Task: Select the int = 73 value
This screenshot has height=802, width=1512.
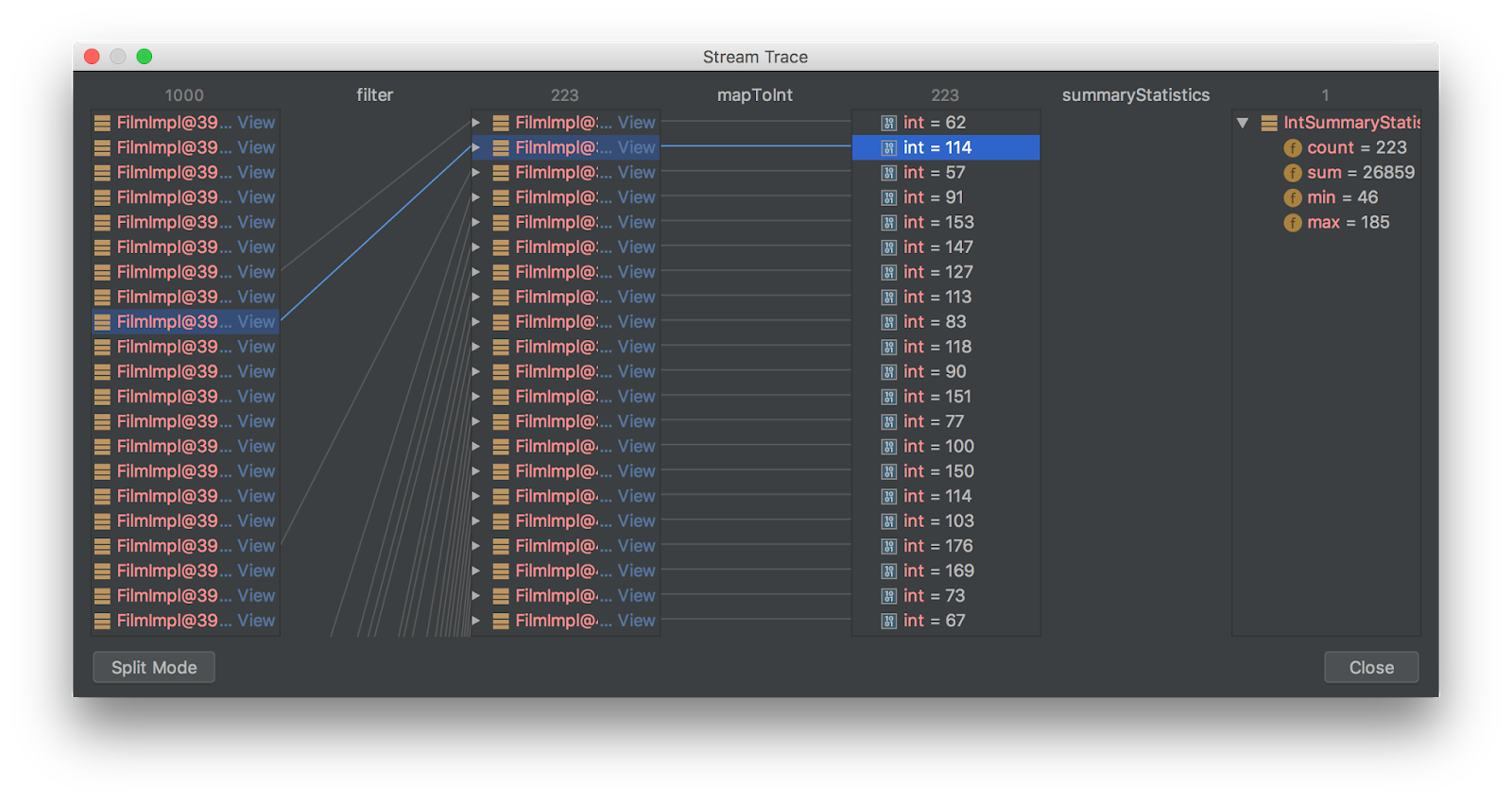Action: point(934,596)
